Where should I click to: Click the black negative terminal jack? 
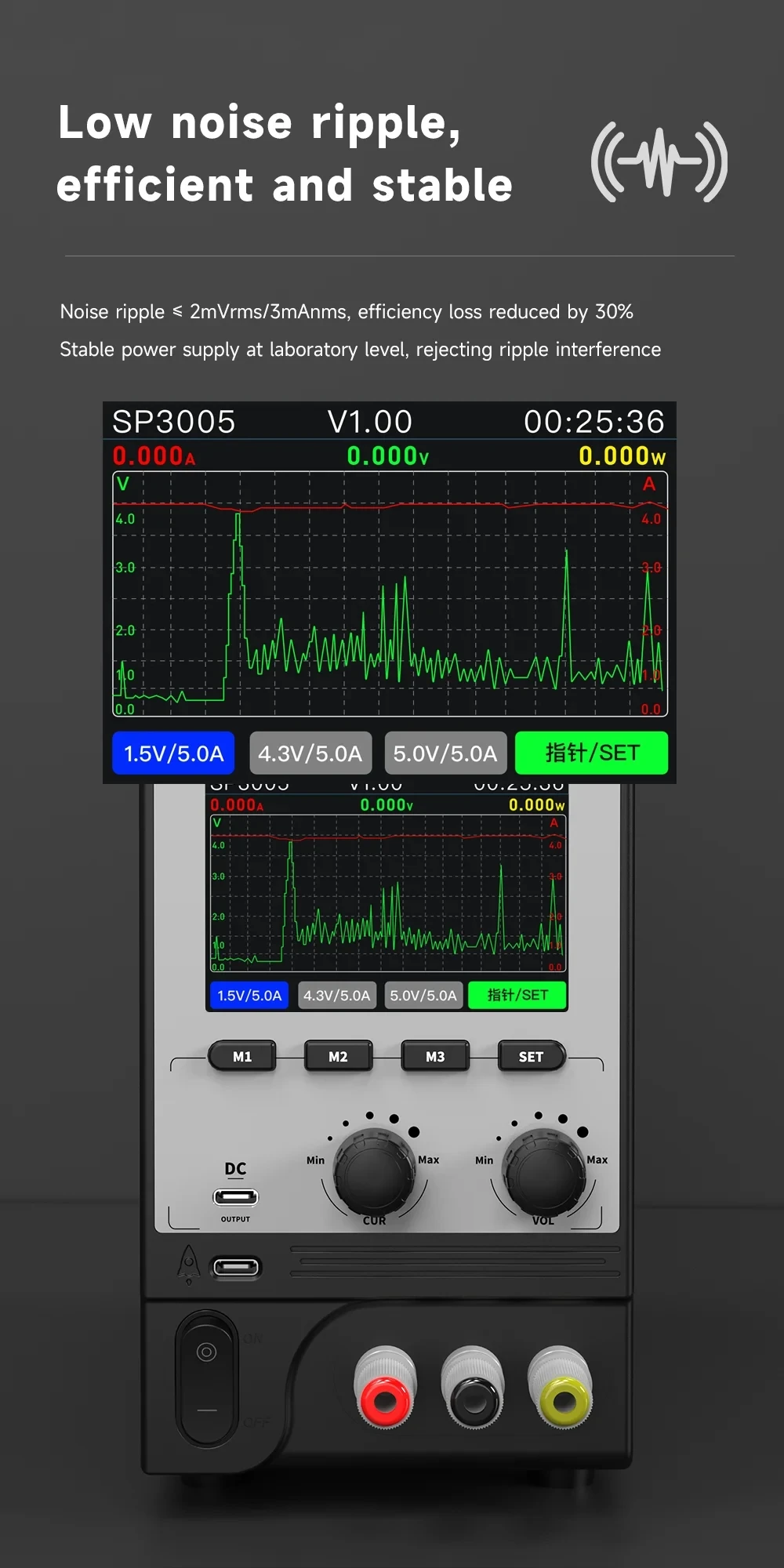tap(473, 1399)
